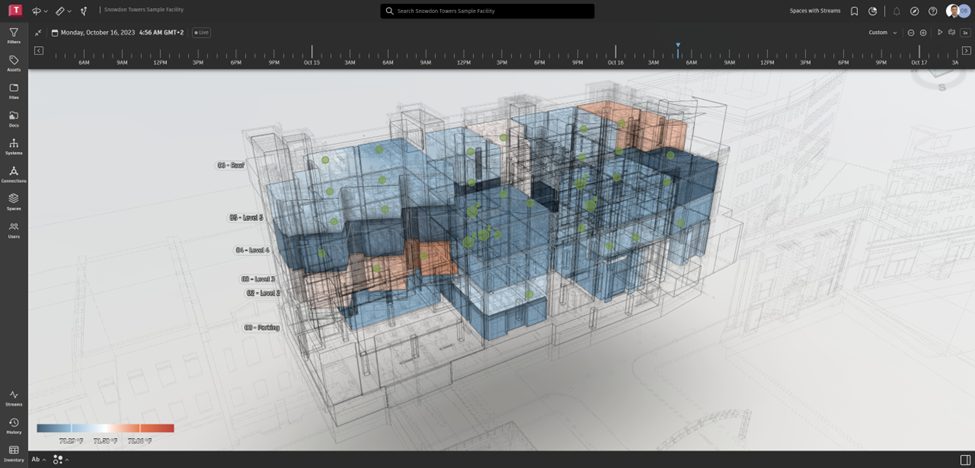Viewport: 975px width, 468px height.
Task: Open the Streams panel
Action: point(14,398)
